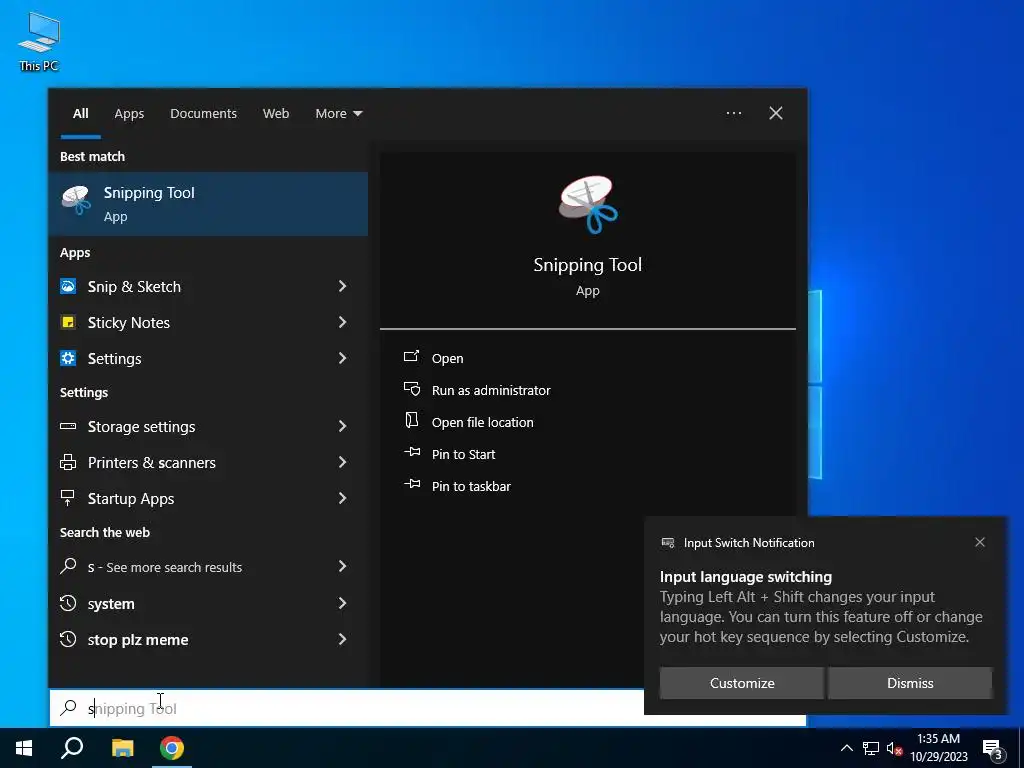
Task: Expand Startup Apps details arrow
Action: (x=342, y=498)
